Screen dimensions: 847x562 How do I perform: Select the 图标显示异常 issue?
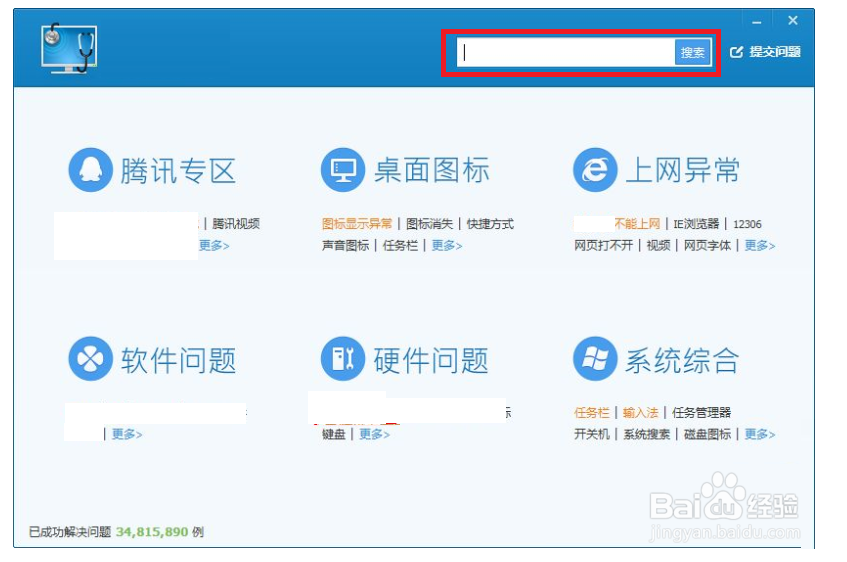coord(357,224)
